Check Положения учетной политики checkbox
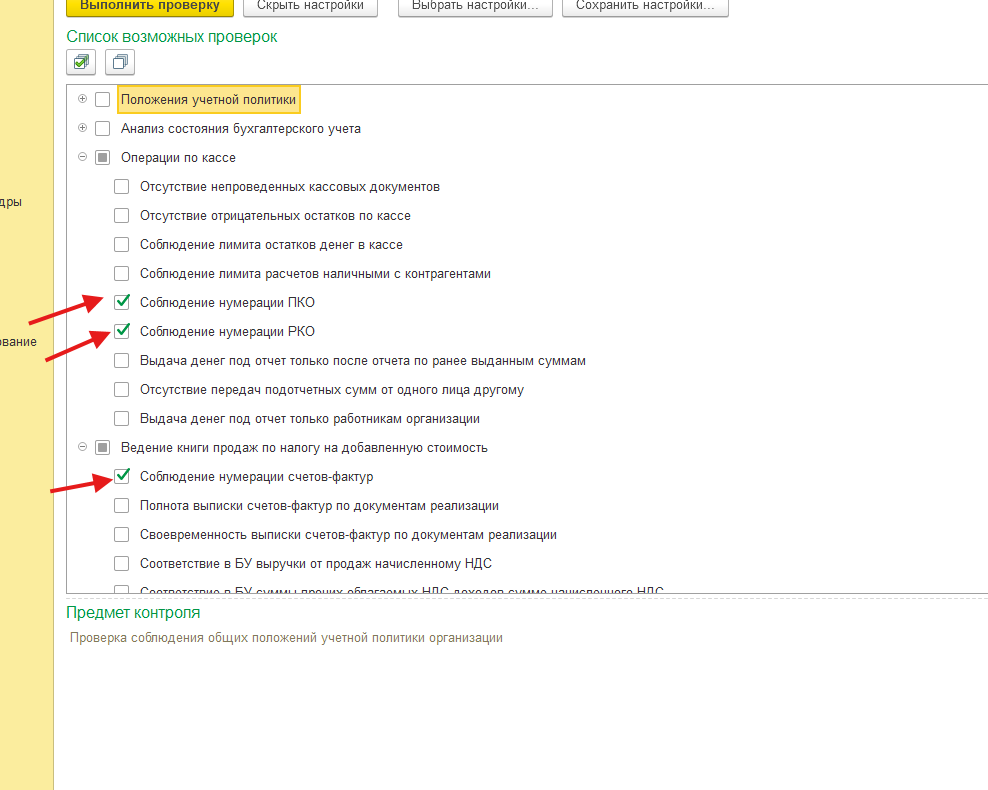This screenshot has width=988, height=790. pos(102,99)
